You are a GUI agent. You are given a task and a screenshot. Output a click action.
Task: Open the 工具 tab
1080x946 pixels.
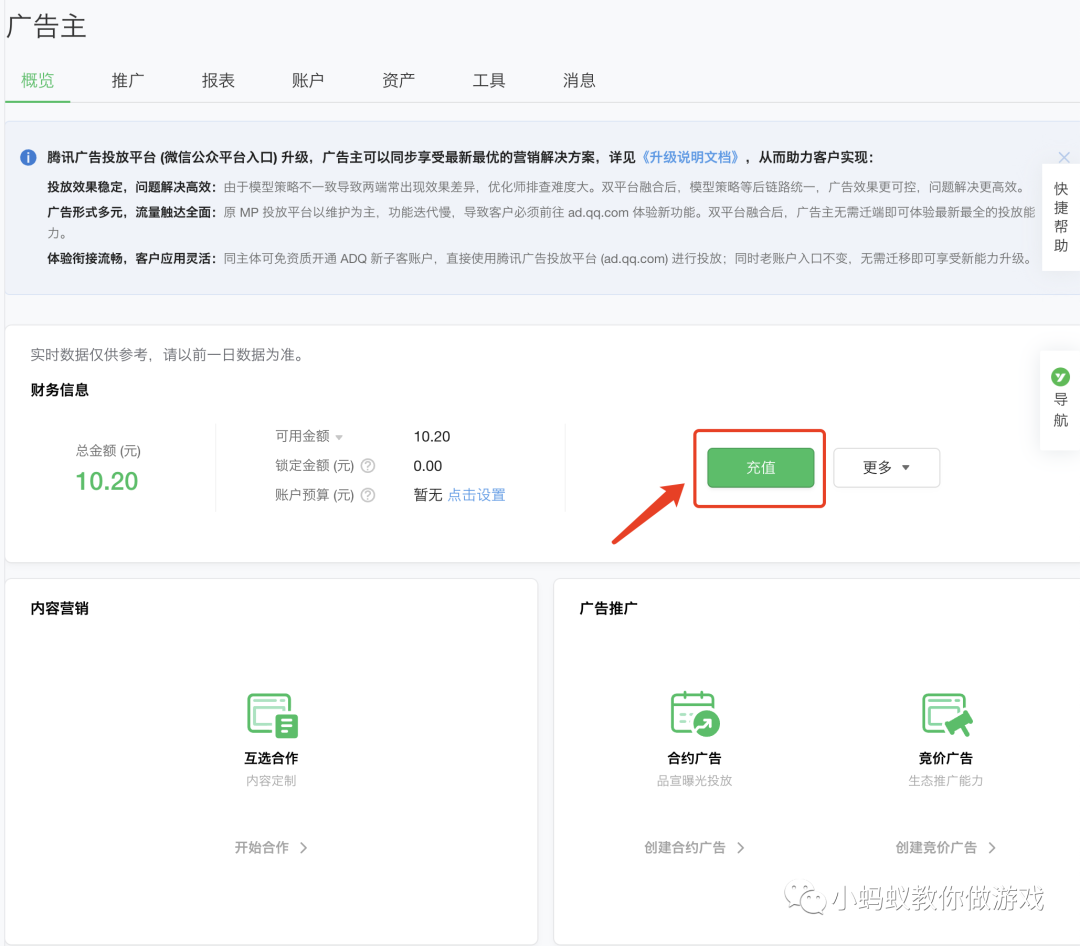(x=489, y=81)
